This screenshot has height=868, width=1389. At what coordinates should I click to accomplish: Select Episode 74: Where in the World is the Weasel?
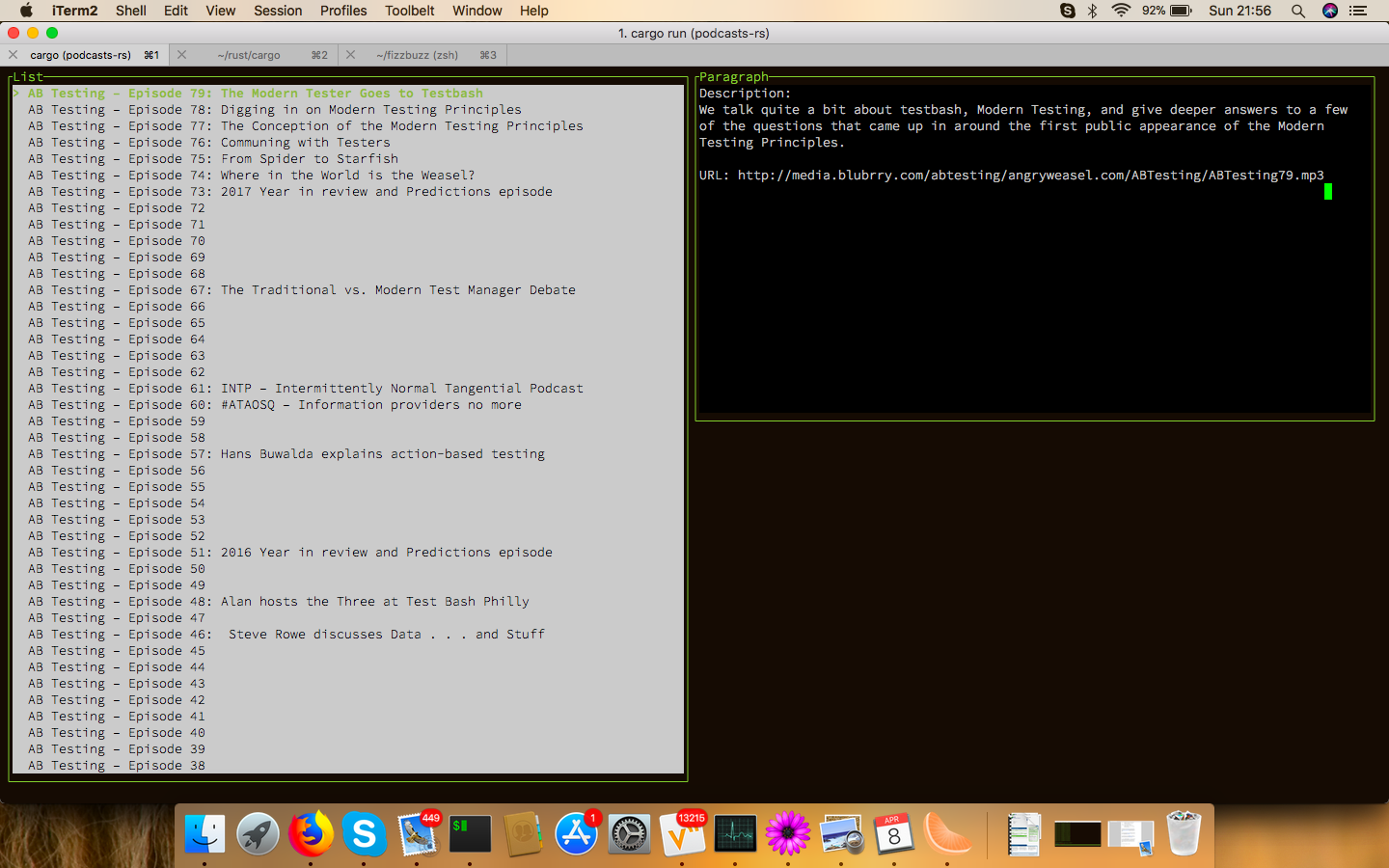(347, 176)
